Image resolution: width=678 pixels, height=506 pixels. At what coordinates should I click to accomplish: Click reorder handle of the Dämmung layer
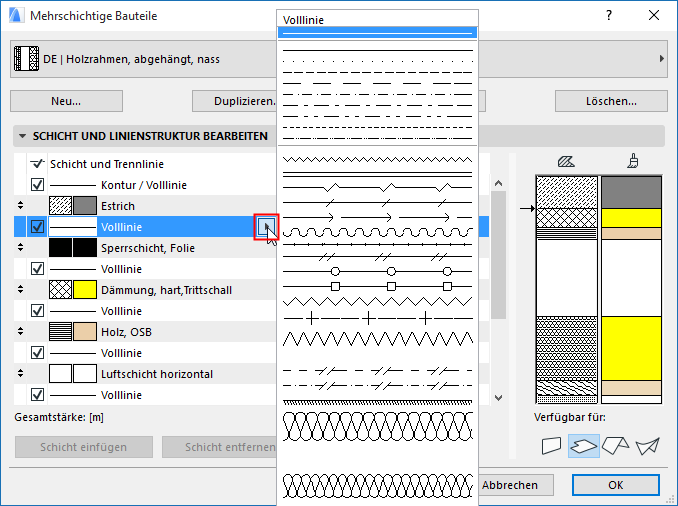point(20,289)
